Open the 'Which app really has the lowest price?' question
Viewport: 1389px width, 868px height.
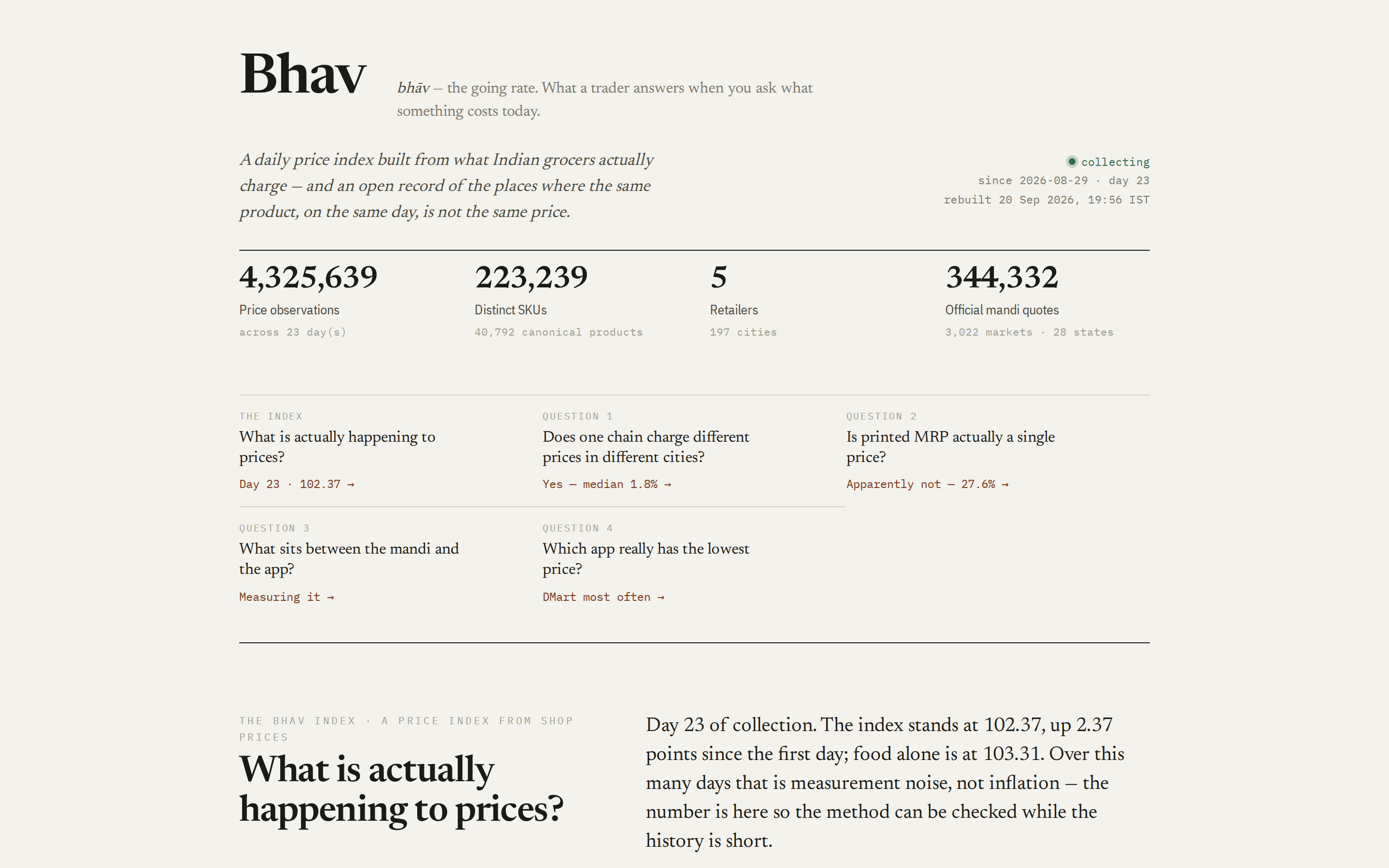click(x=646, y=558)
